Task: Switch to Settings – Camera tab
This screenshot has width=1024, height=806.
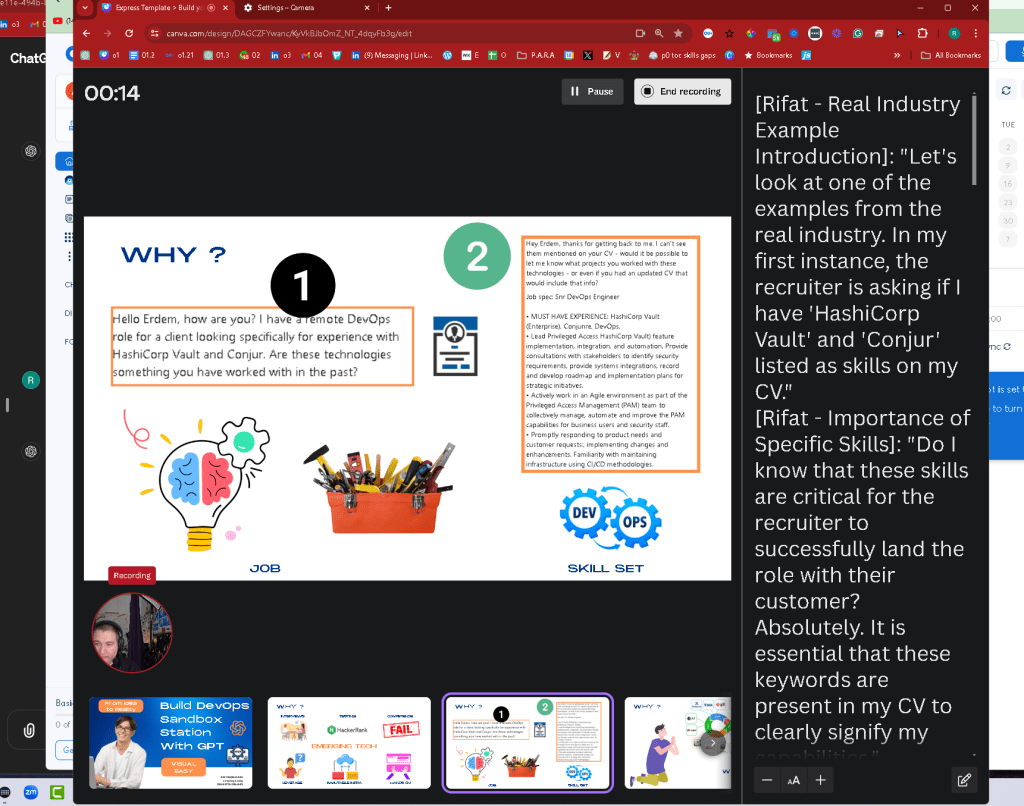Action: (x=286, y=8)
